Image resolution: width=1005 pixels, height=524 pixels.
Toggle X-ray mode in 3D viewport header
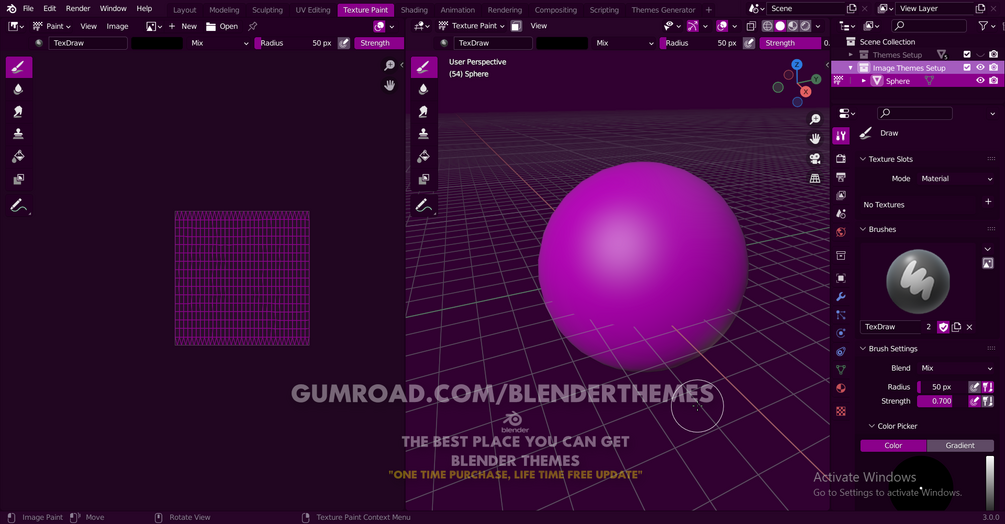click(751, 26)
